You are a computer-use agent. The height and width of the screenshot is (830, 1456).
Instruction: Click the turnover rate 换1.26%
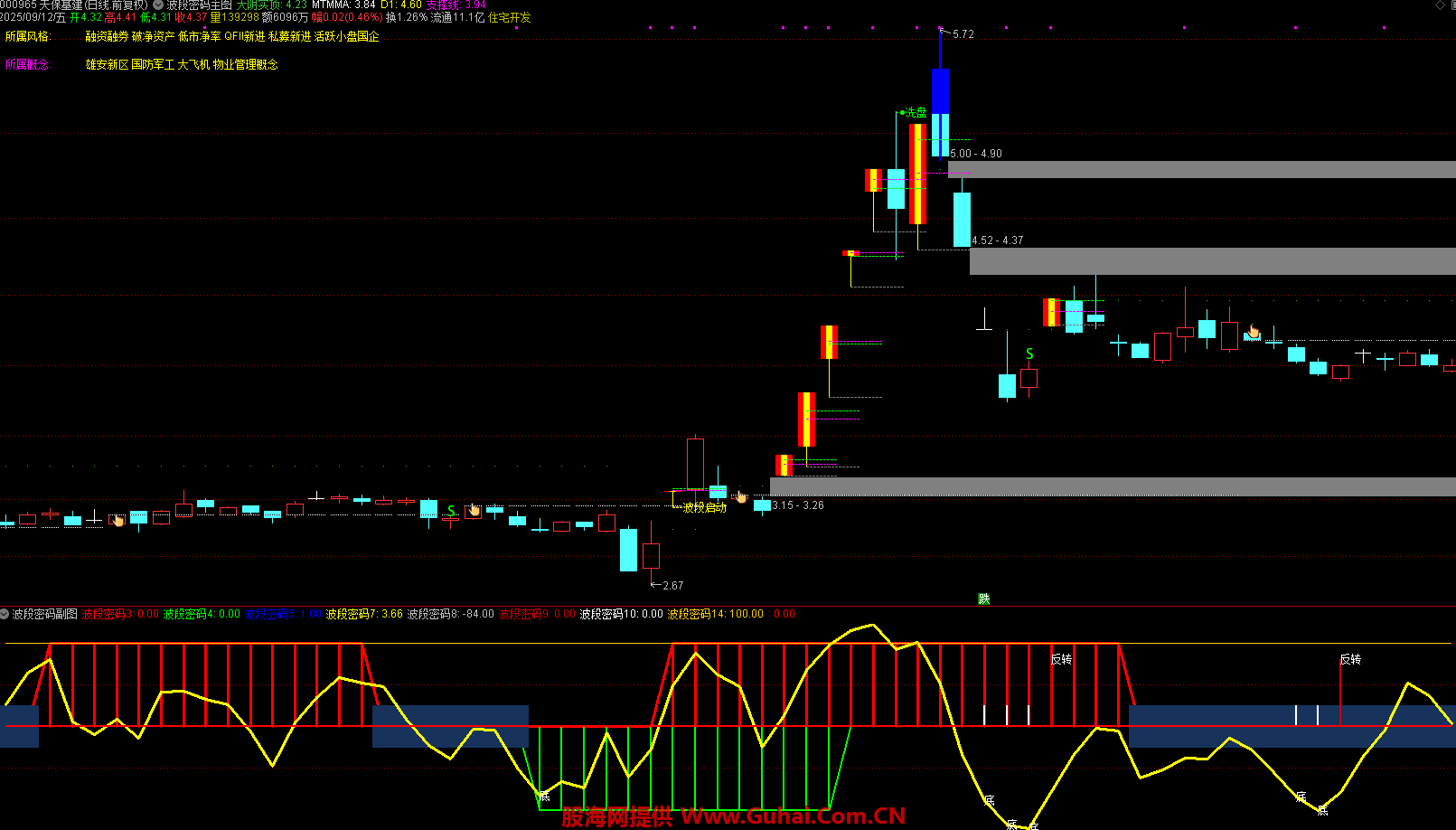406,17
